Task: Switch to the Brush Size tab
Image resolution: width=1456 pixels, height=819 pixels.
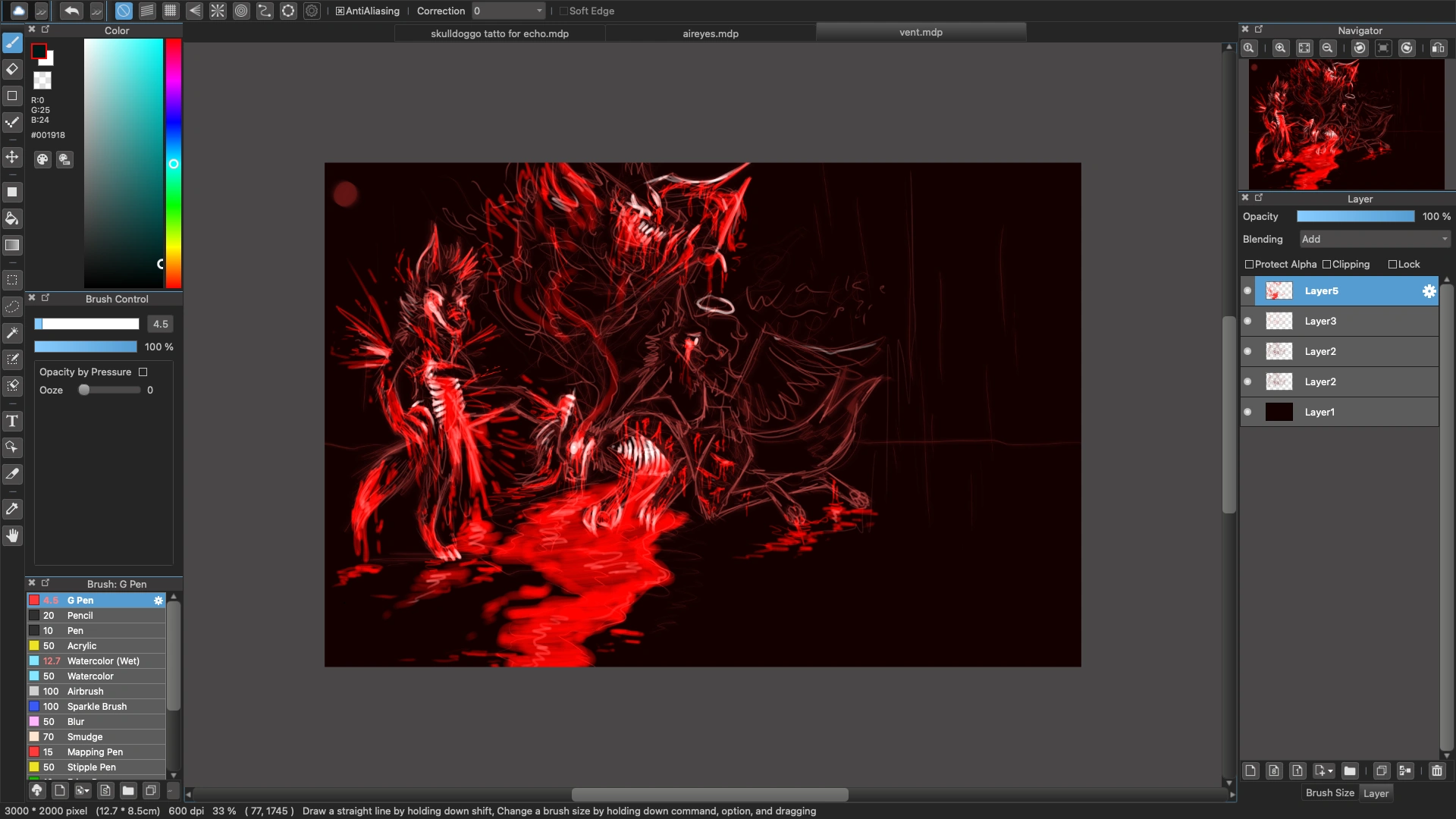Action: 1329,792
